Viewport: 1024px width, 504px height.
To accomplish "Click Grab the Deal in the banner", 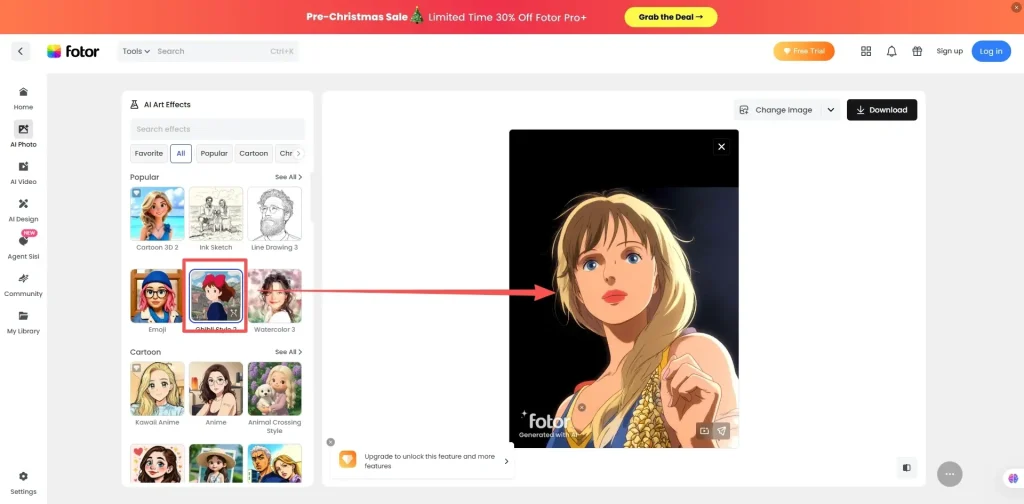I will tap(671, 17).
